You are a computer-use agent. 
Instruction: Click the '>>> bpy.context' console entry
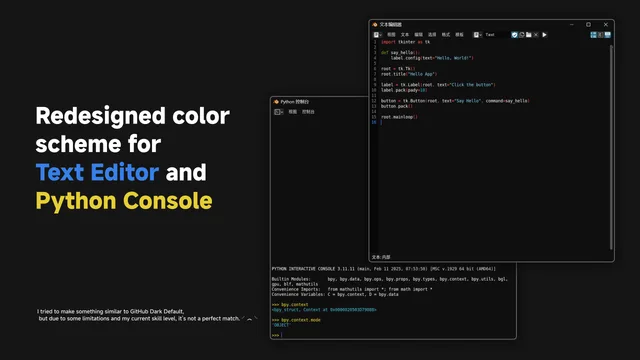click(290, 304)
